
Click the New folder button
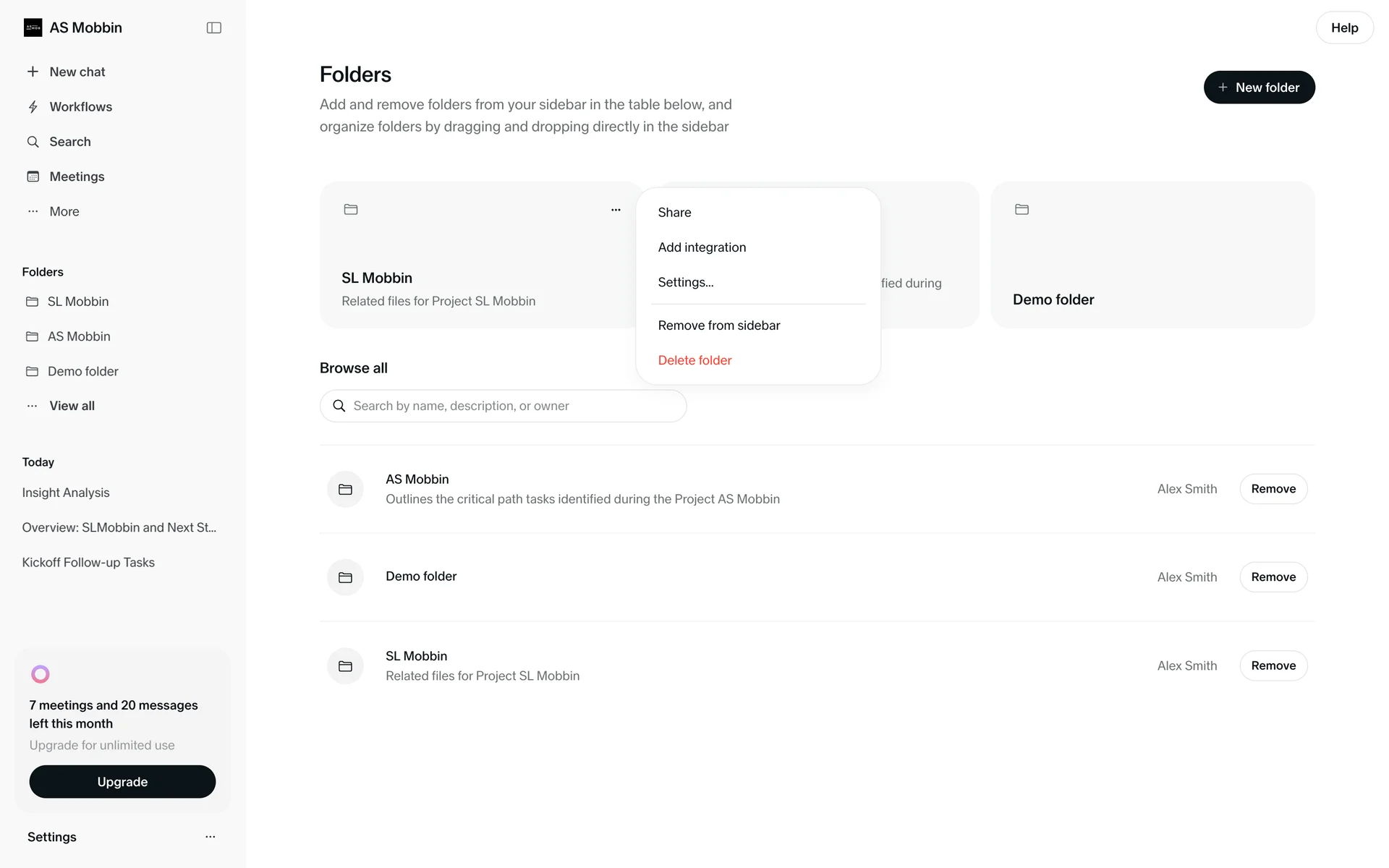[1259, 88]
